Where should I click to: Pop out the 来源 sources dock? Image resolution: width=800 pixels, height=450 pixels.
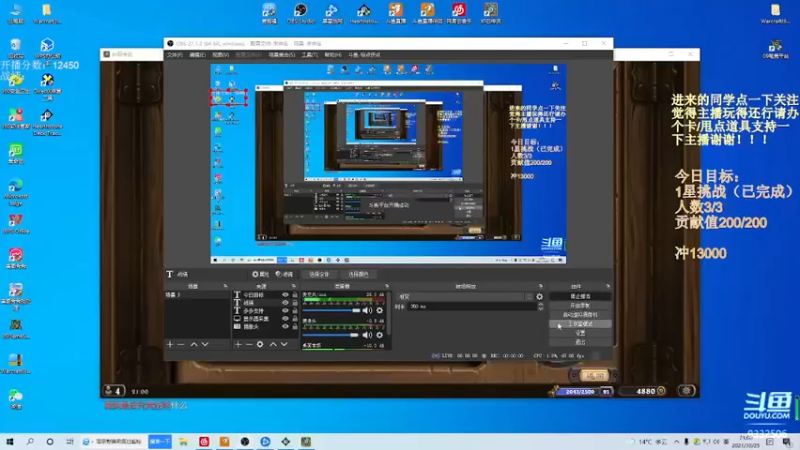point(293,286)
